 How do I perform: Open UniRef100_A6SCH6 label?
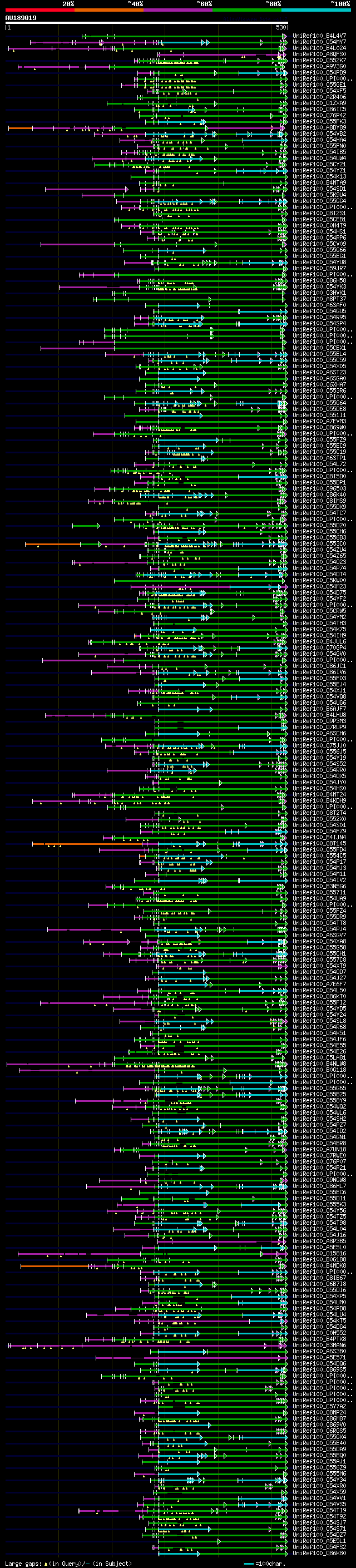319,734
